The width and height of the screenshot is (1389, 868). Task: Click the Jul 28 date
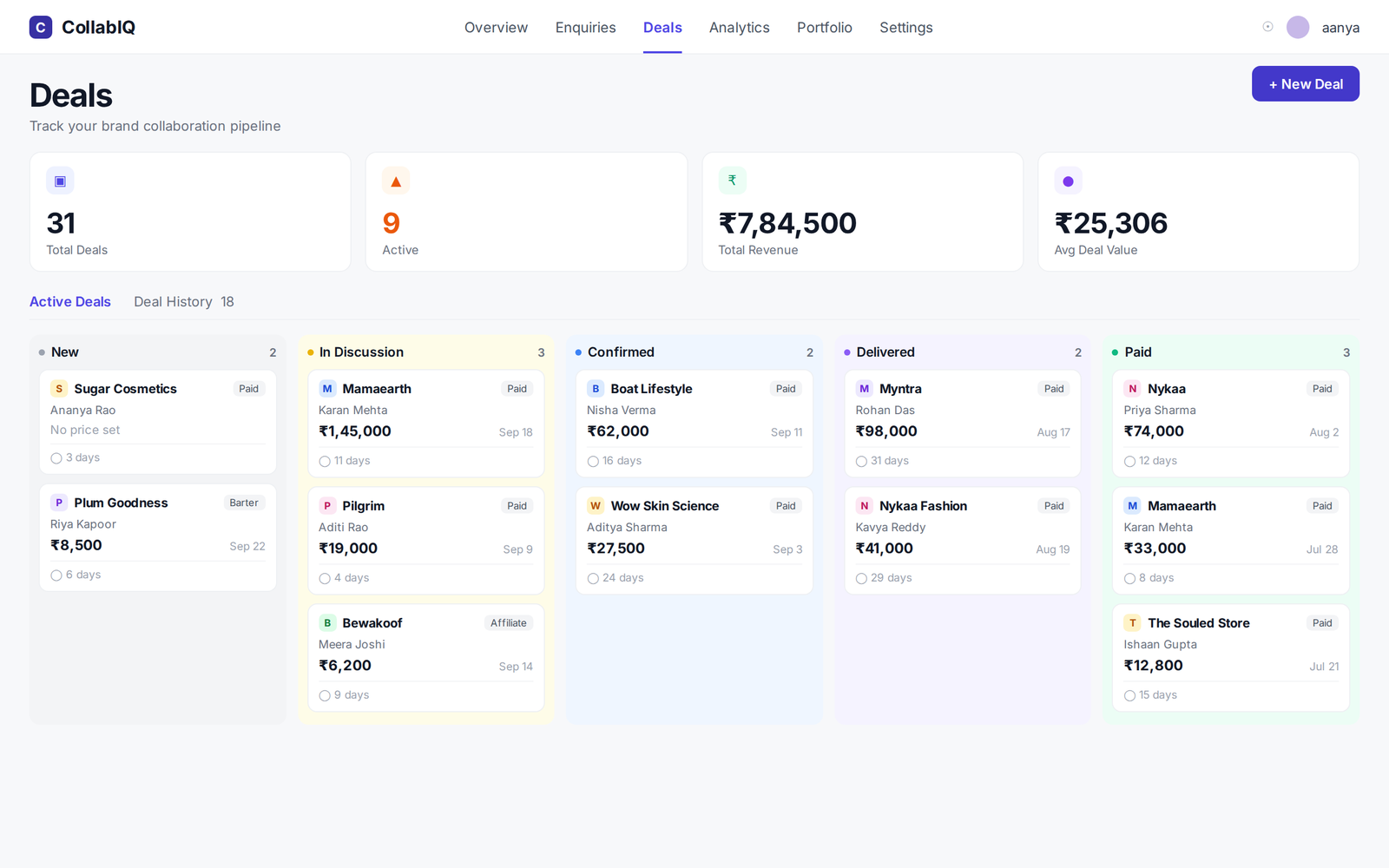[x=1322, y=549]
